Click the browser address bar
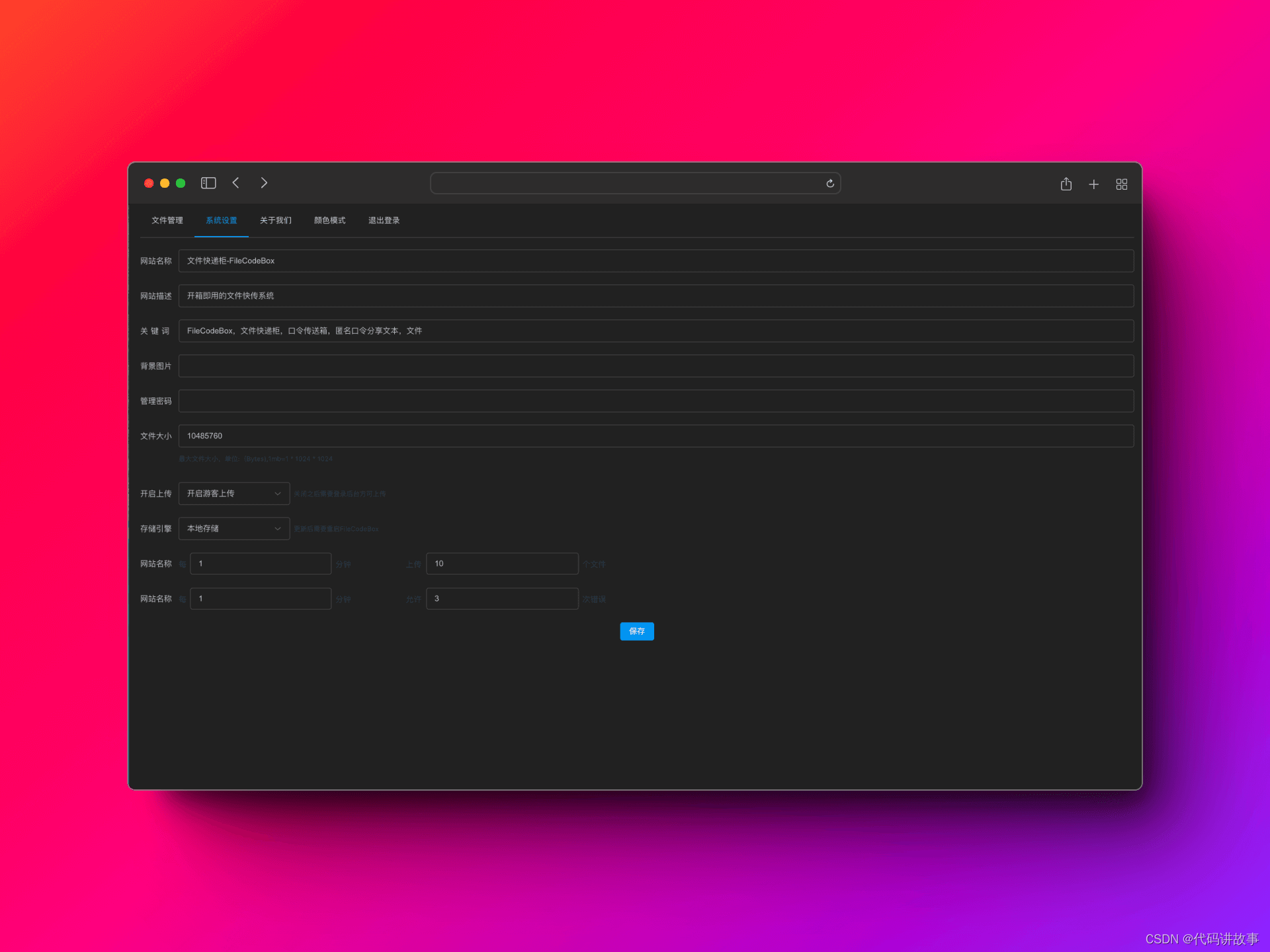This screenshot has height=952, width=1270. pyautogui.click(x=635, y=183)
